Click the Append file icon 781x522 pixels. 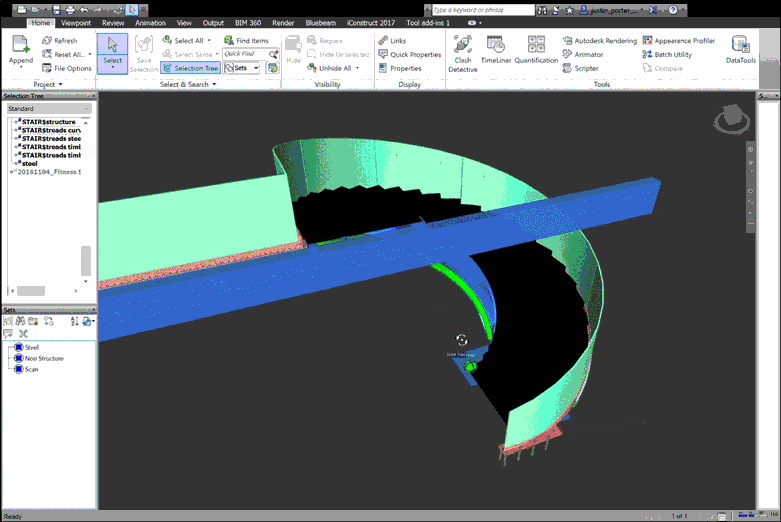point(20,44)
